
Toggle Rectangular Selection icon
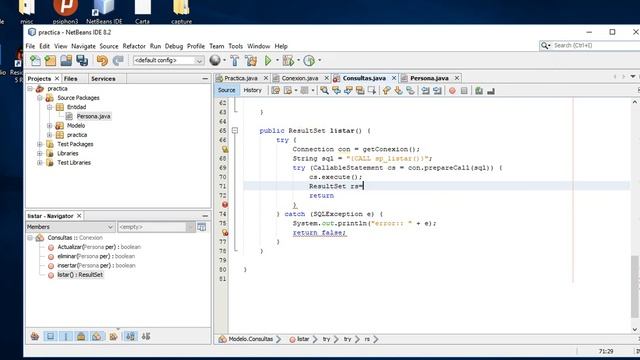tap(372, 90)
